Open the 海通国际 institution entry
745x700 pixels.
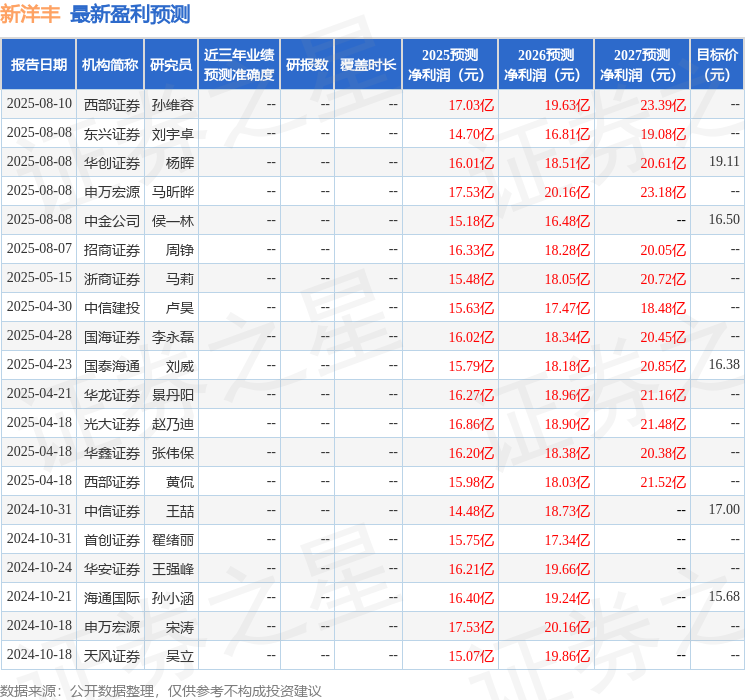(x=111, y=597)
